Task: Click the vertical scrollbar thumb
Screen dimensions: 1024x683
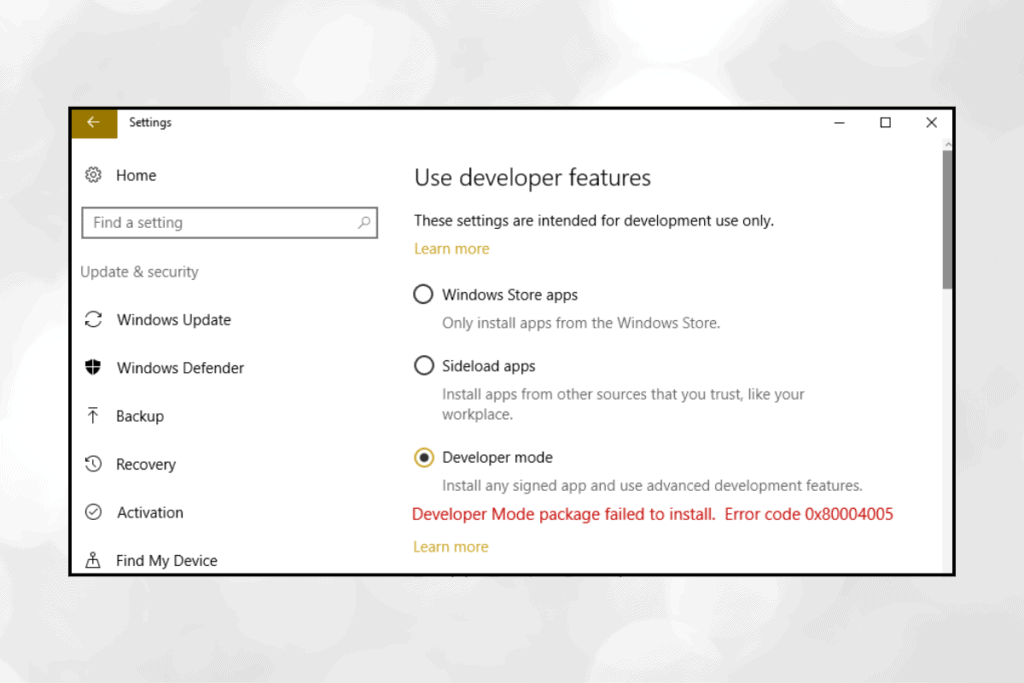Action: pyautogui.click(x=948, y=219)
